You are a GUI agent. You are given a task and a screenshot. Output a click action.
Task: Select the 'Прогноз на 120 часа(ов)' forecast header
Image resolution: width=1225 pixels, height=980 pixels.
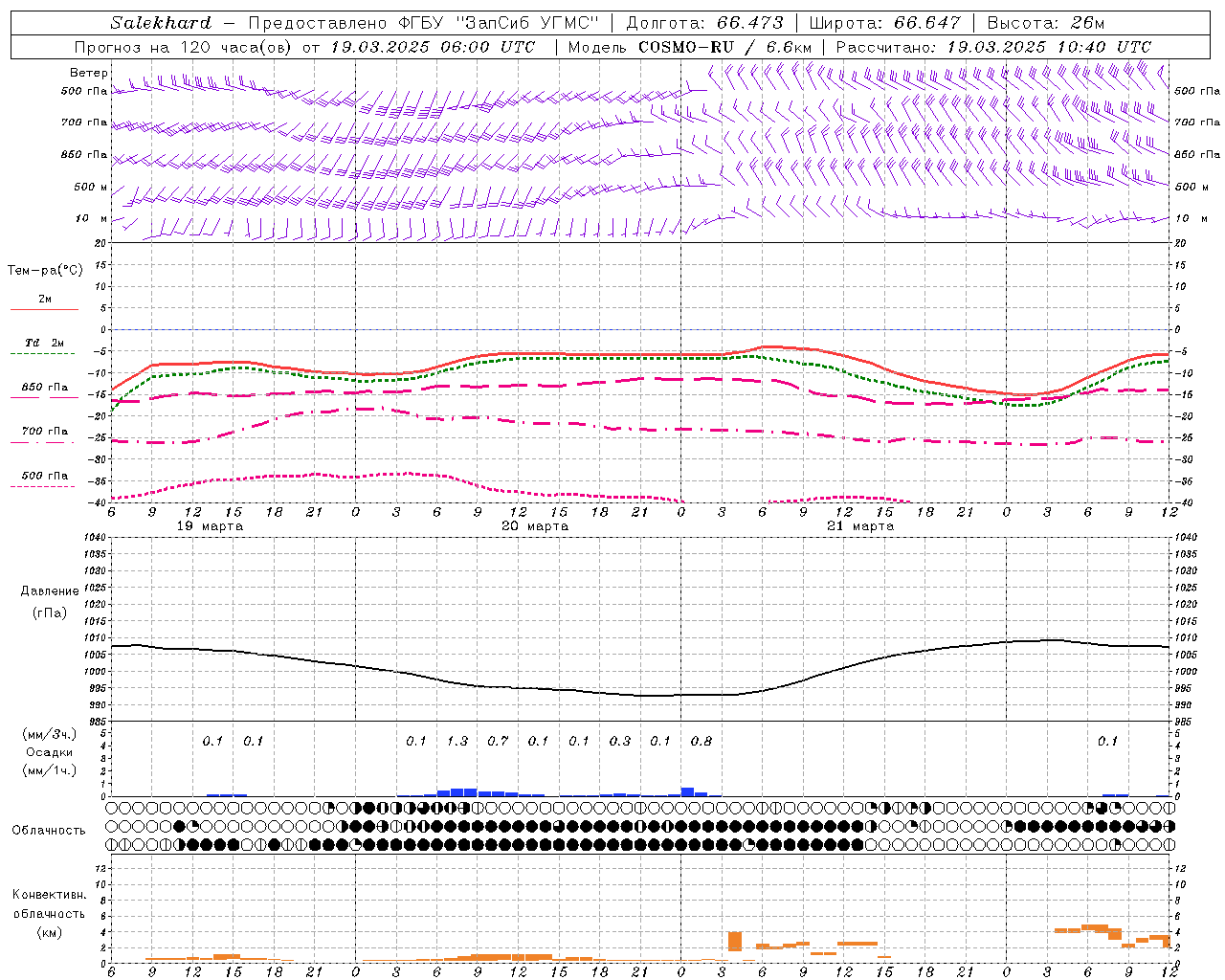[x=184, y=47]
